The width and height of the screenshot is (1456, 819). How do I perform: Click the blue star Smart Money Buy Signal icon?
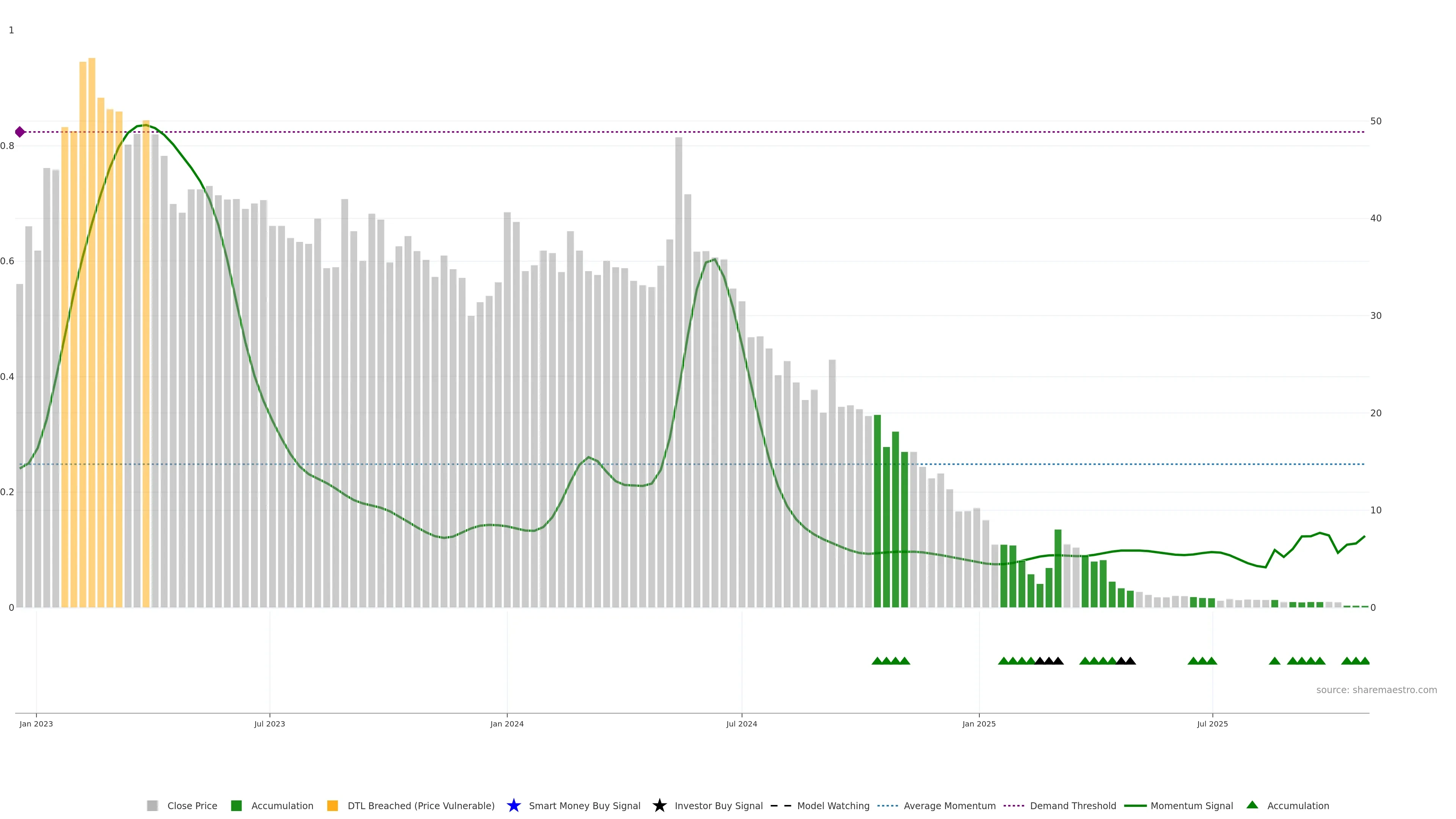(513, 805)
